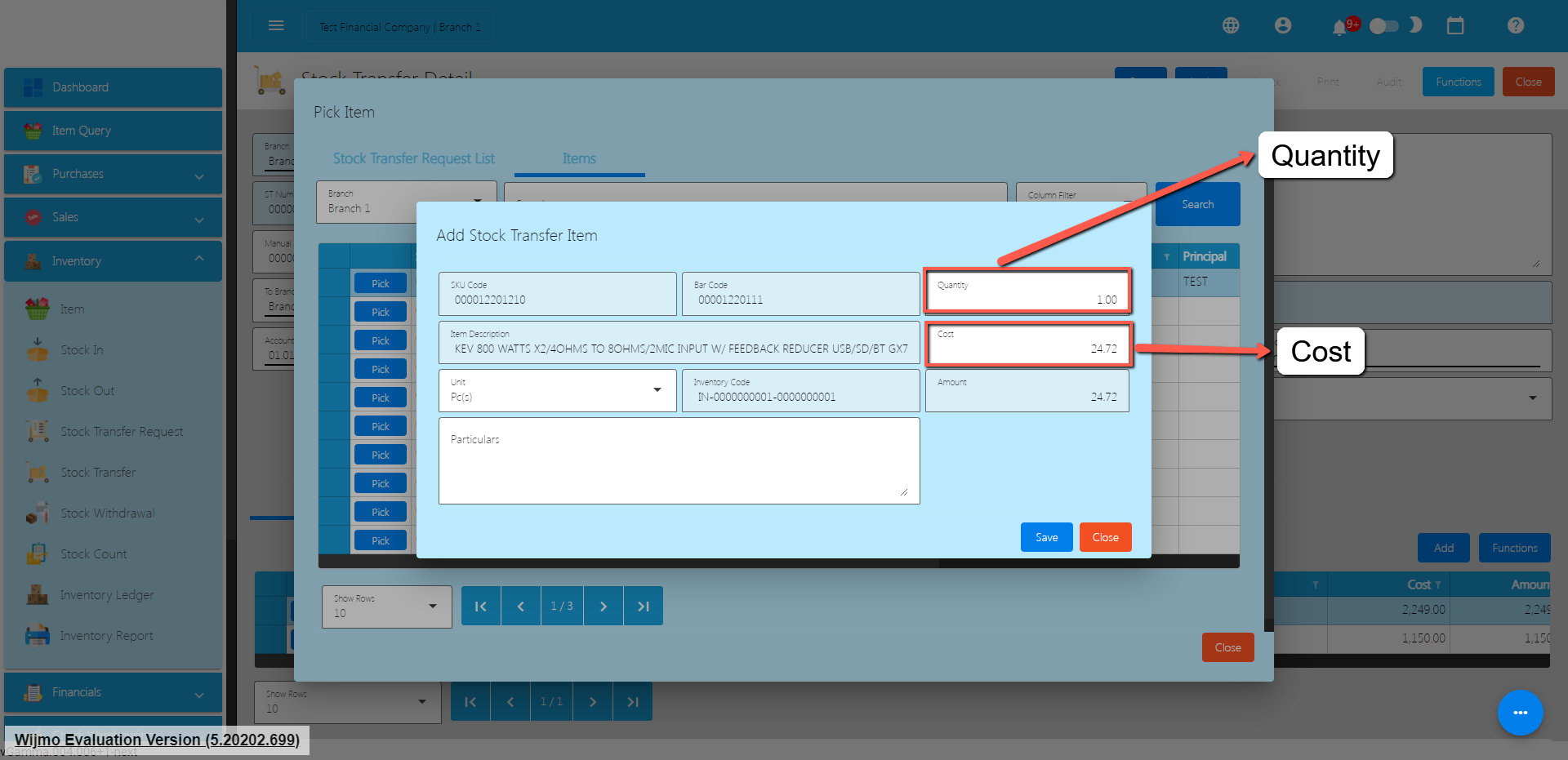Open the blue chat bubble button
Screen dimensions: 1568x760
click(x=1520, y=713)
